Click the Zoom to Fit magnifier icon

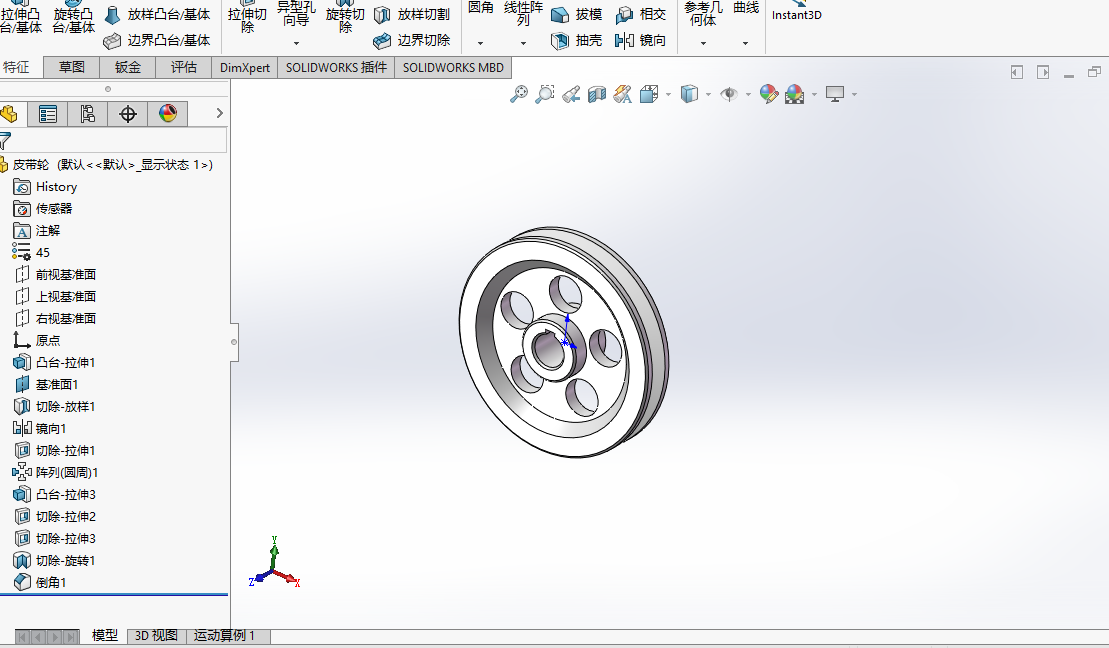518,94
